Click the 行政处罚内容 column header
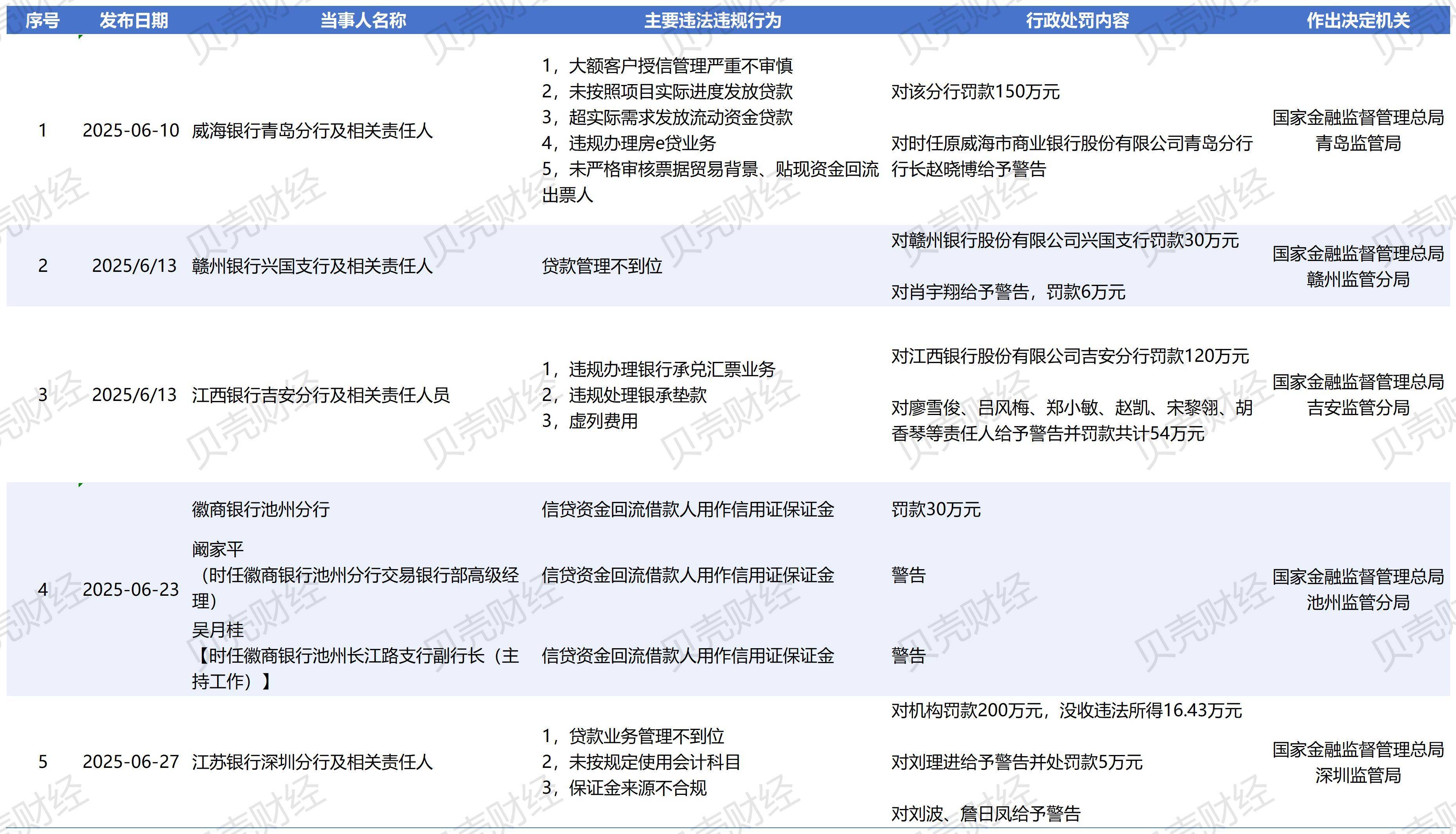 click(1077, 21)
